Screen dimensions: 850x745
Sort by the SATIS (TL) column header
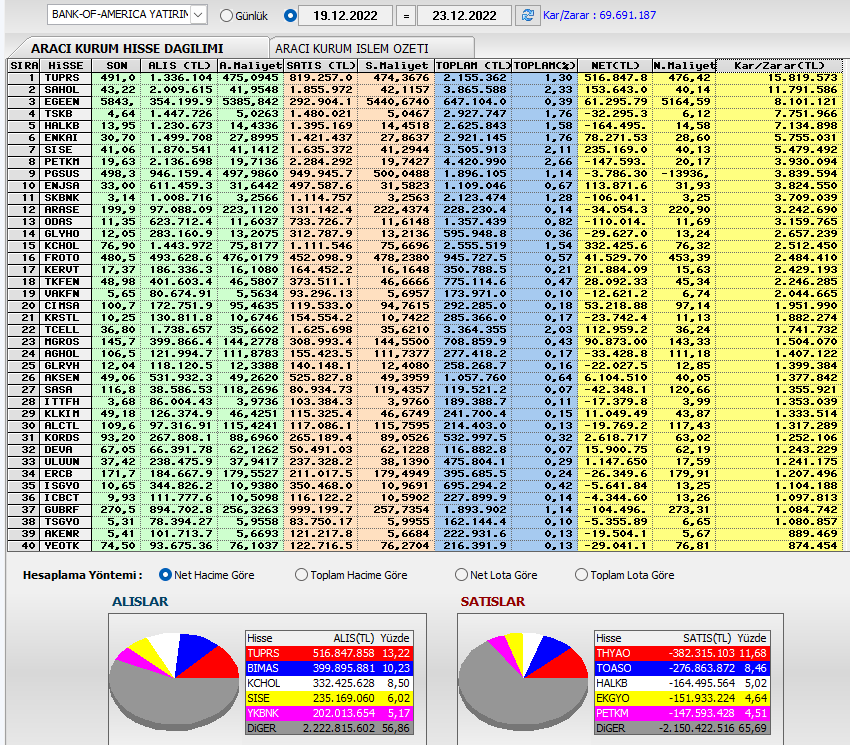[x=321, y=66]
